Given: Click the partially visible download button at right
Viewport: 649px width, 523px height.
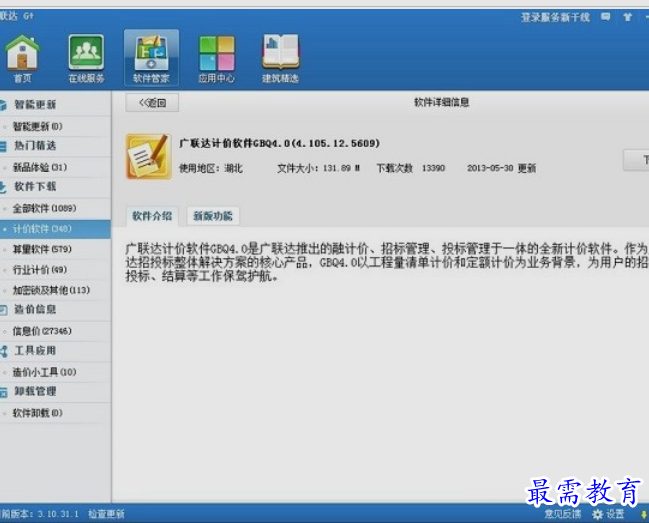Looking at the screenshot, I should pos(636,160).
